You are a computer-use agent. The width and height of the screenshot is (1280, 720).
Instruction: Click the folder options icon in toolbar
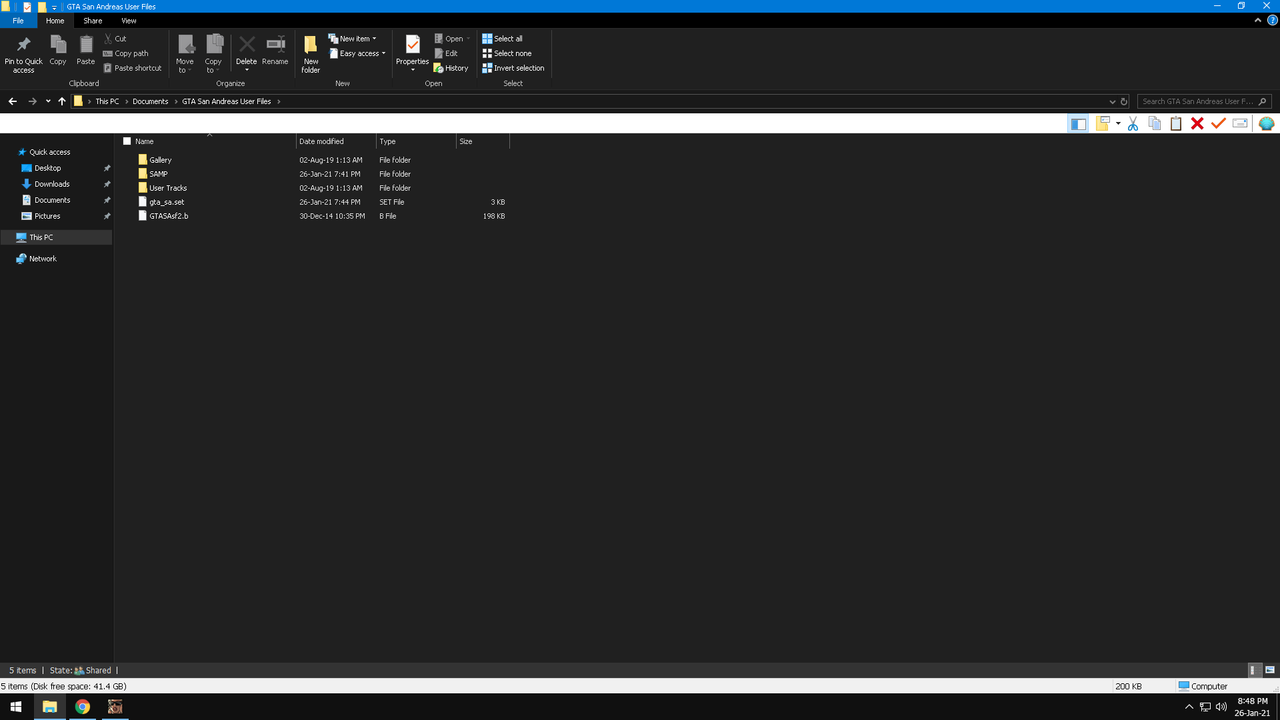coord(1103,124)
